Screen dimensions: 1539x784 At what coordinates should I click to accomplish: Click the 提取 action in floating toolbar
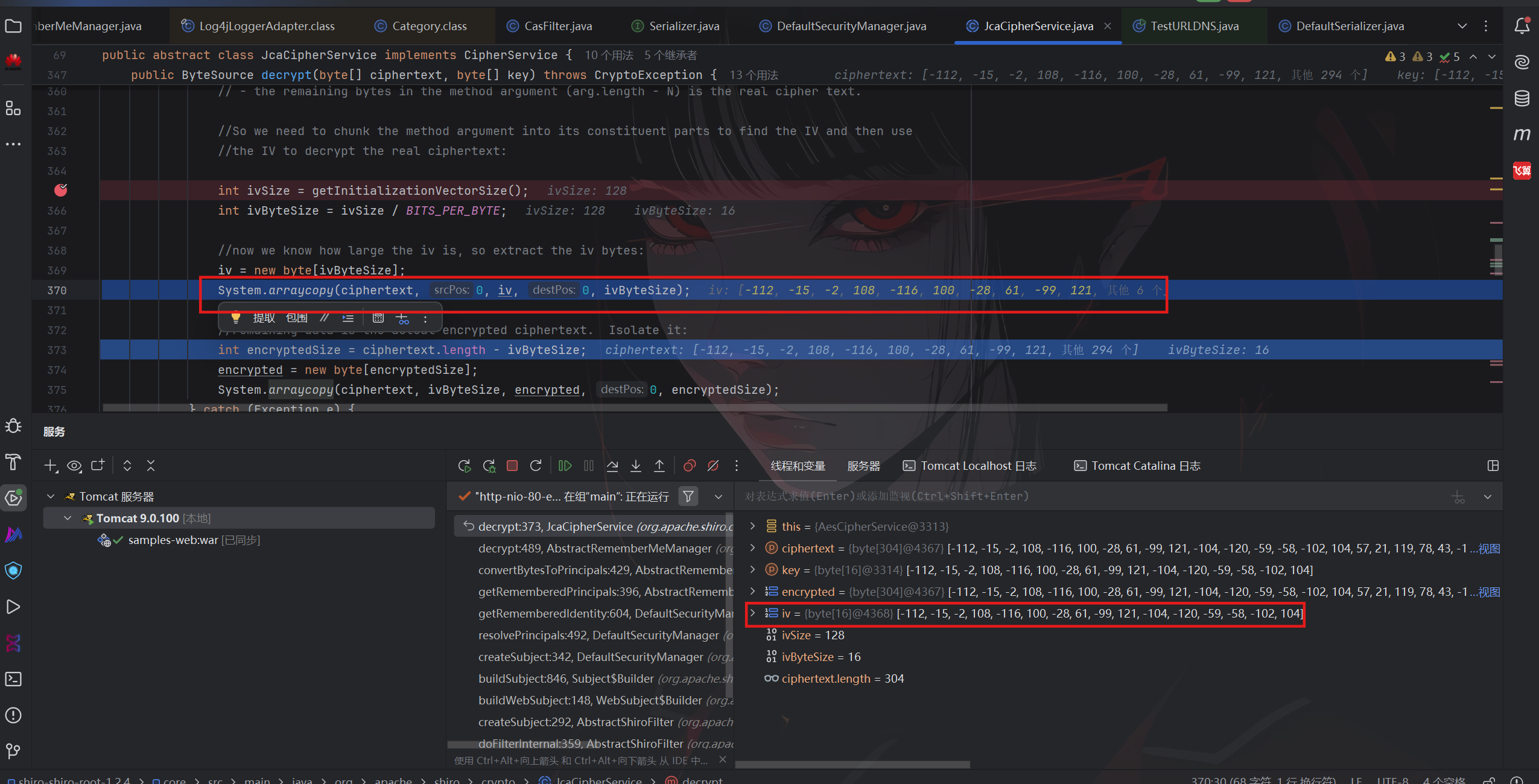point(264,318)
